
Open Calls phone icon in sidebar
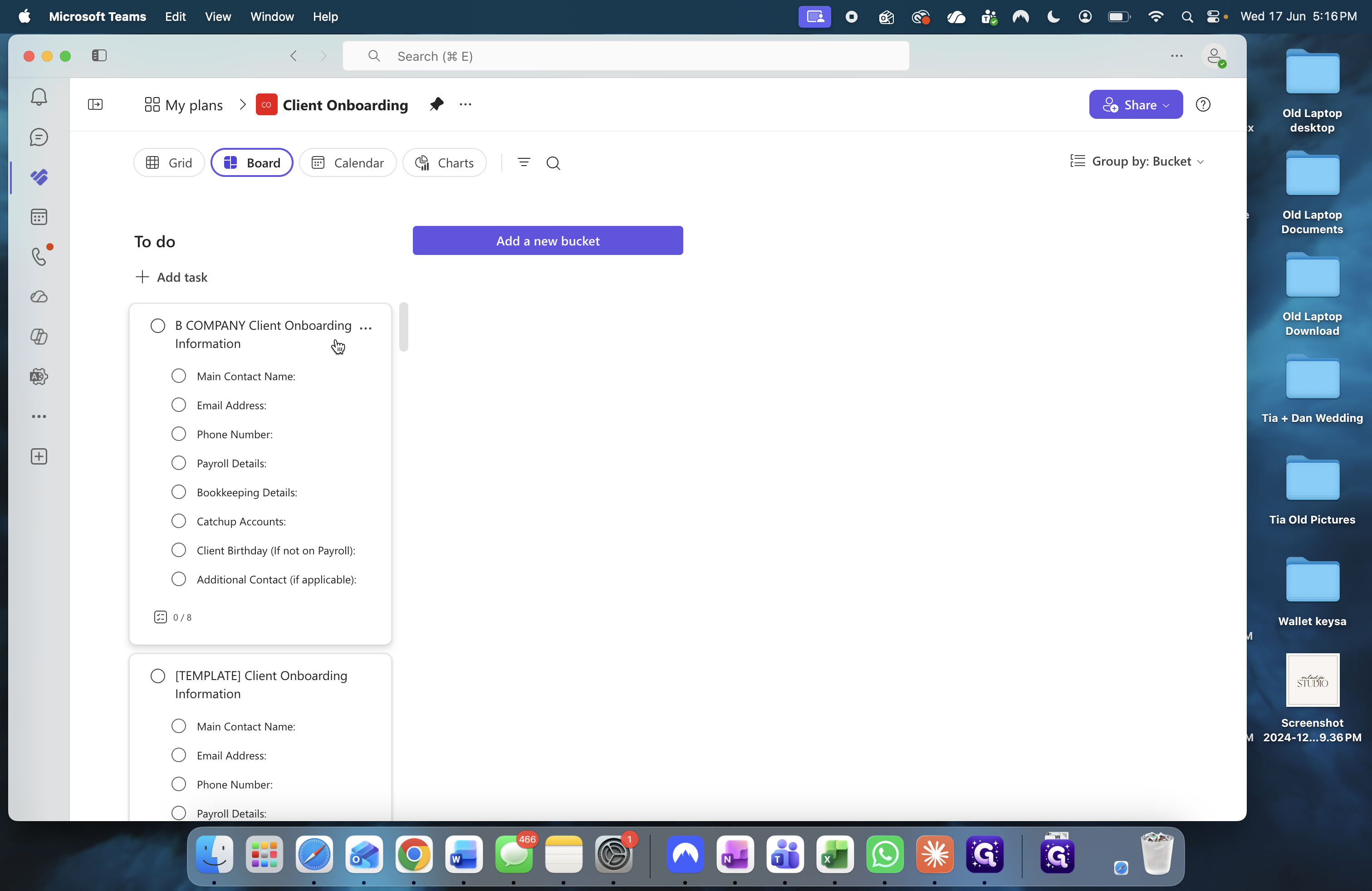[x=39, y=256]
